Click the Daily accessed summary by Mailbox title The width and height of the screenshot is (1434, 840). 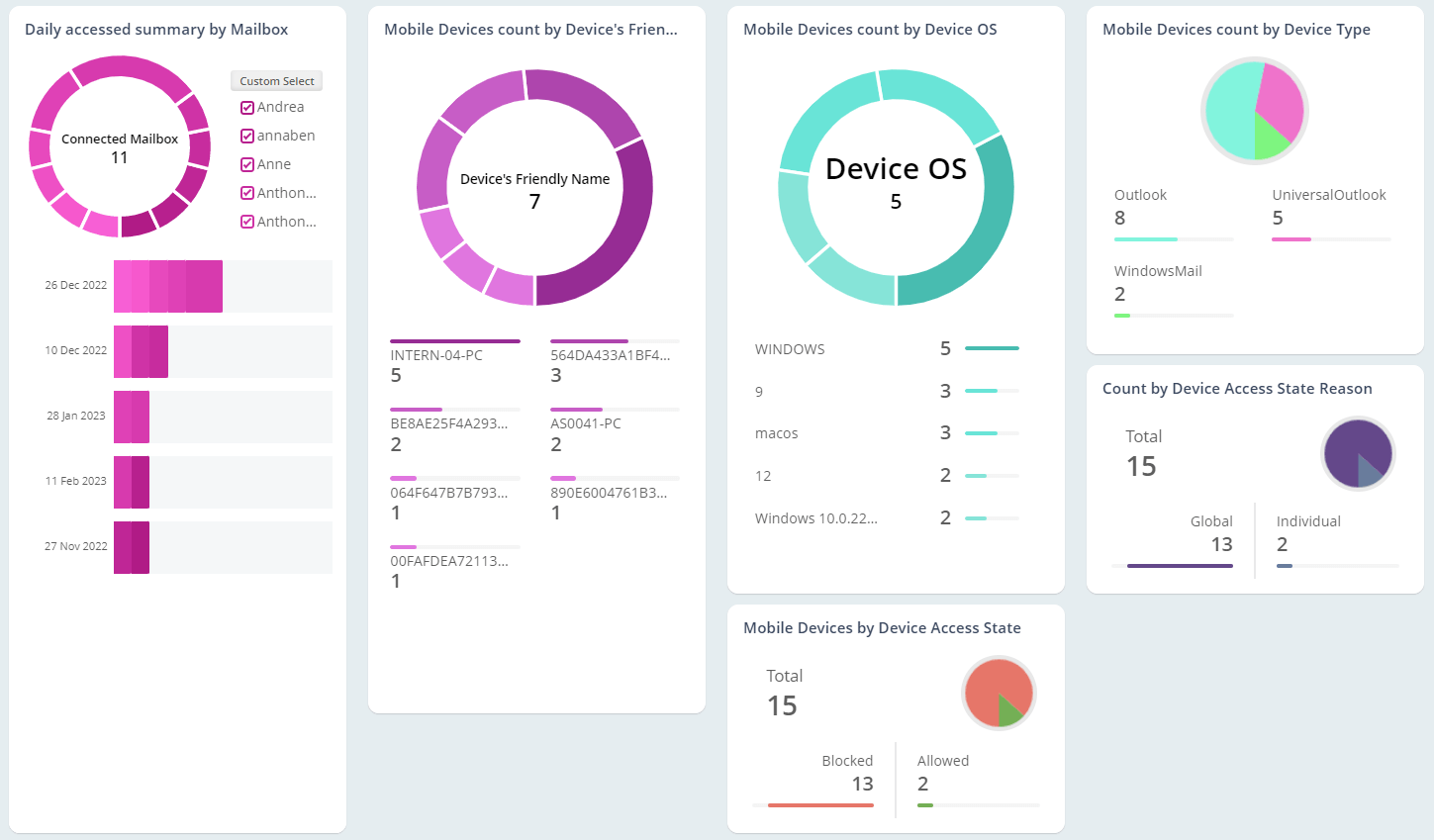coord(155,30)
